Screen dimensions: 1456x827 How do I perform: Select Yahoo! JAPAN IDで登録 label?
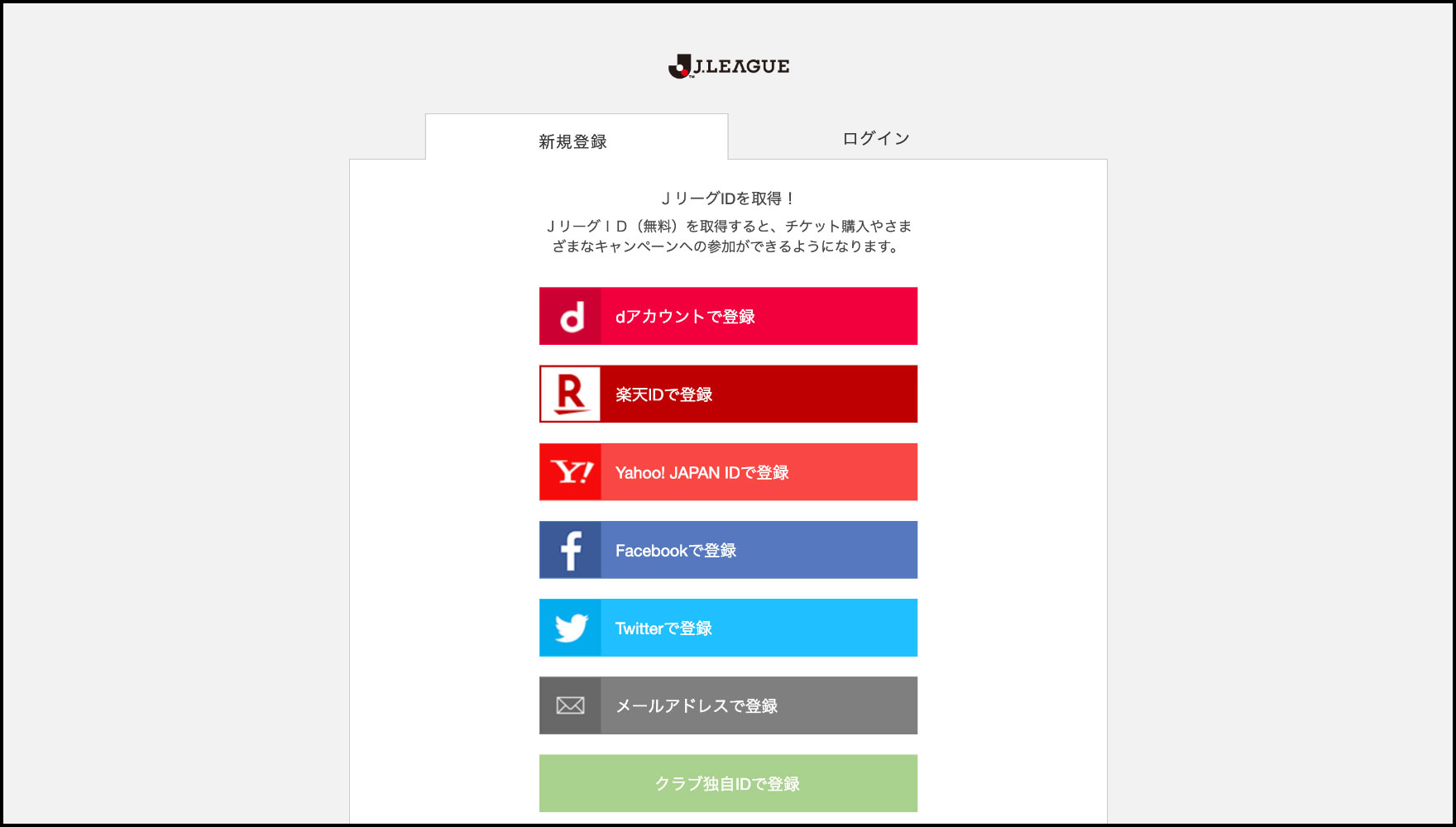point(702,472)
